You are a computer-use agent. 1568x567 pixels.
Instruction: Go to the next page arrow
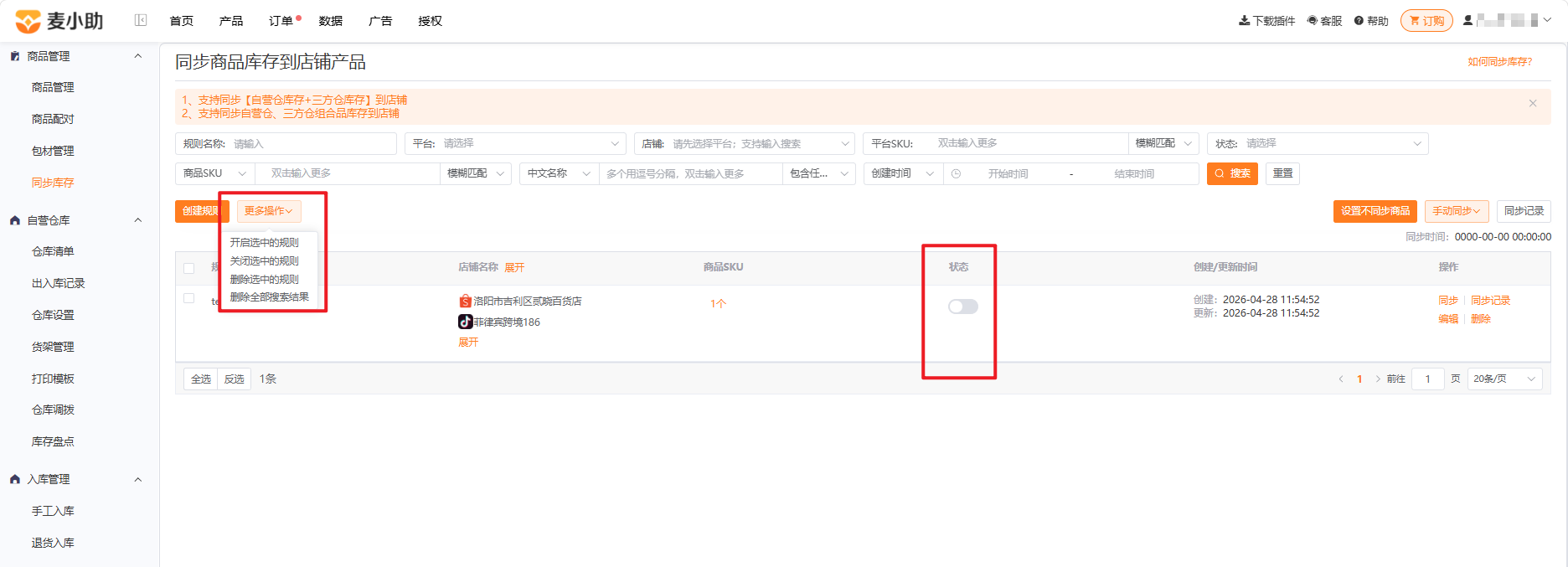[1378, 379]
